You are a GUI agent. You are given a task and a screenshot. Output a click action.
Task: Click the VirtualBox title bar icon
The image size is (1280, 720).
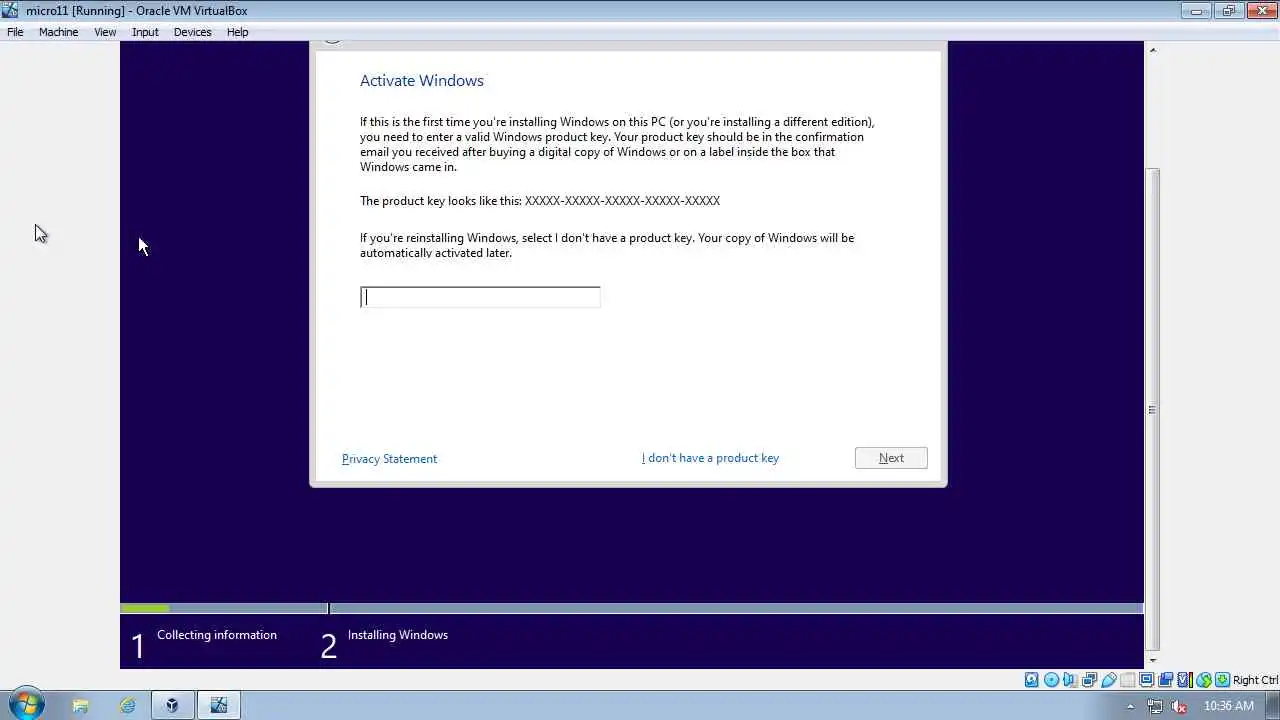point(11,11)
